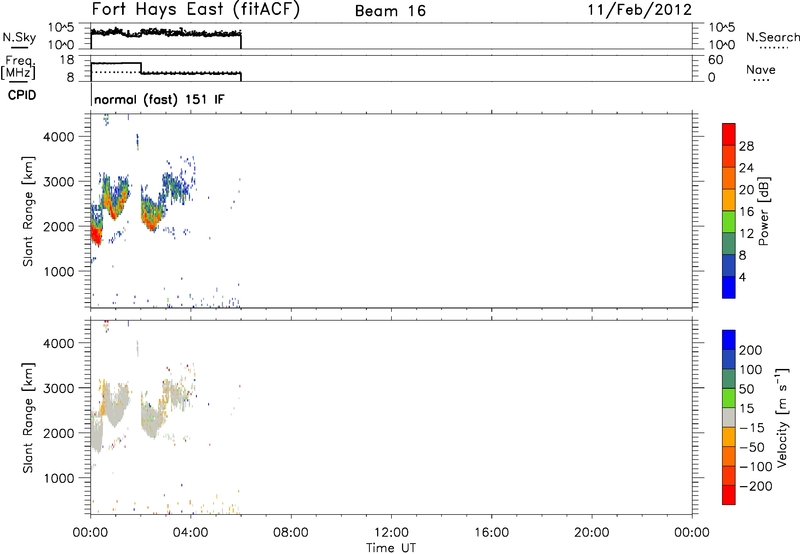The height and width of the screenshot is (554, 800).
Task: Pick the blue bottom segment of Power color bar
Action: pos(729,287)
